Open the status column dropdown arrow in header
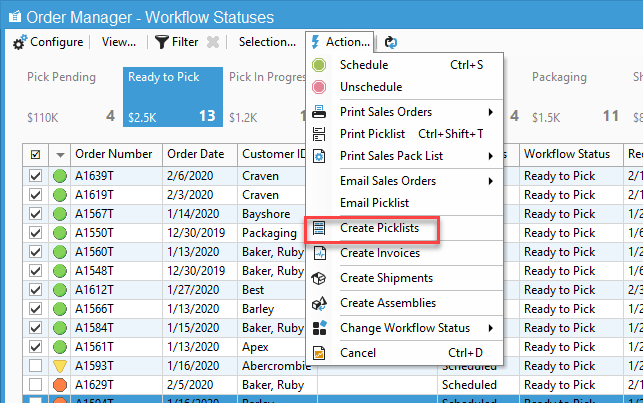Viewport: 643px width, 403px height. [x=60, y=155]
